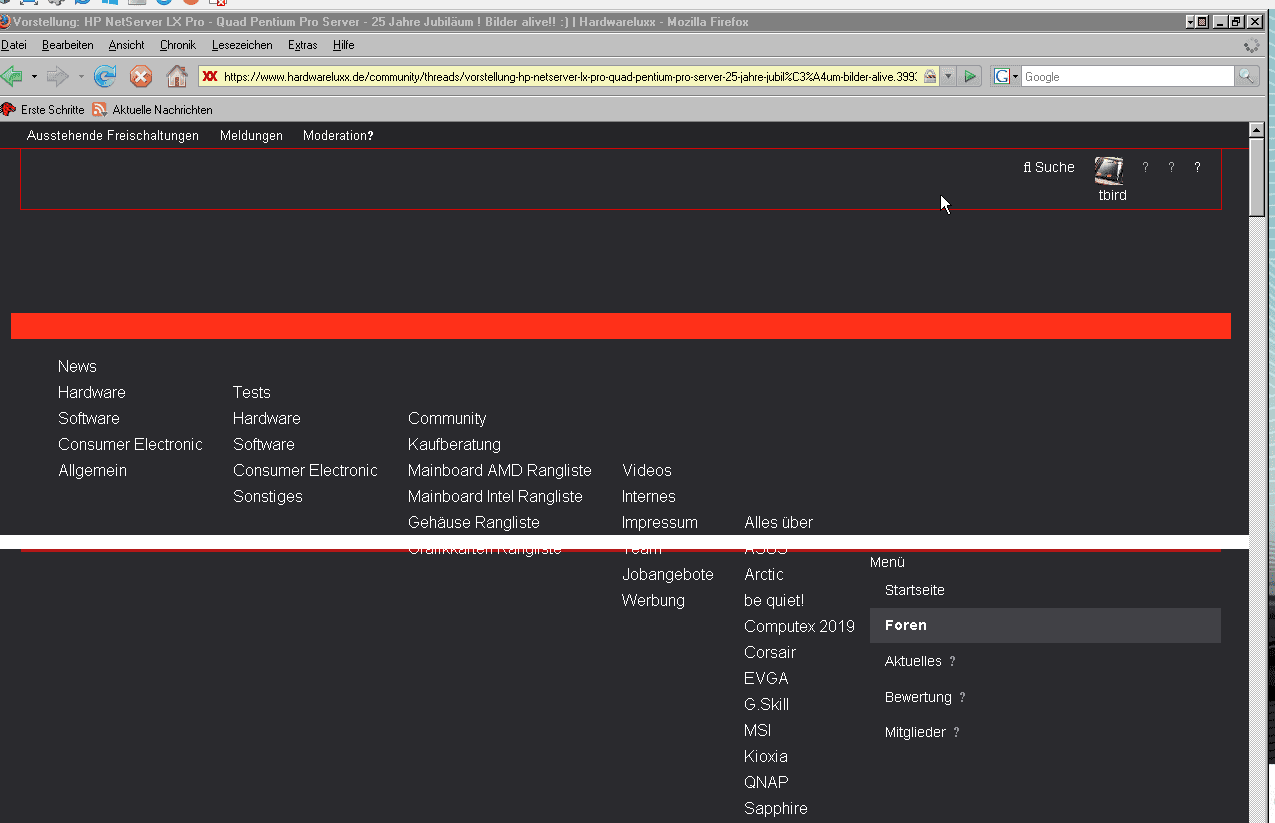Open the be quiet! brand link

coord(774,600)
